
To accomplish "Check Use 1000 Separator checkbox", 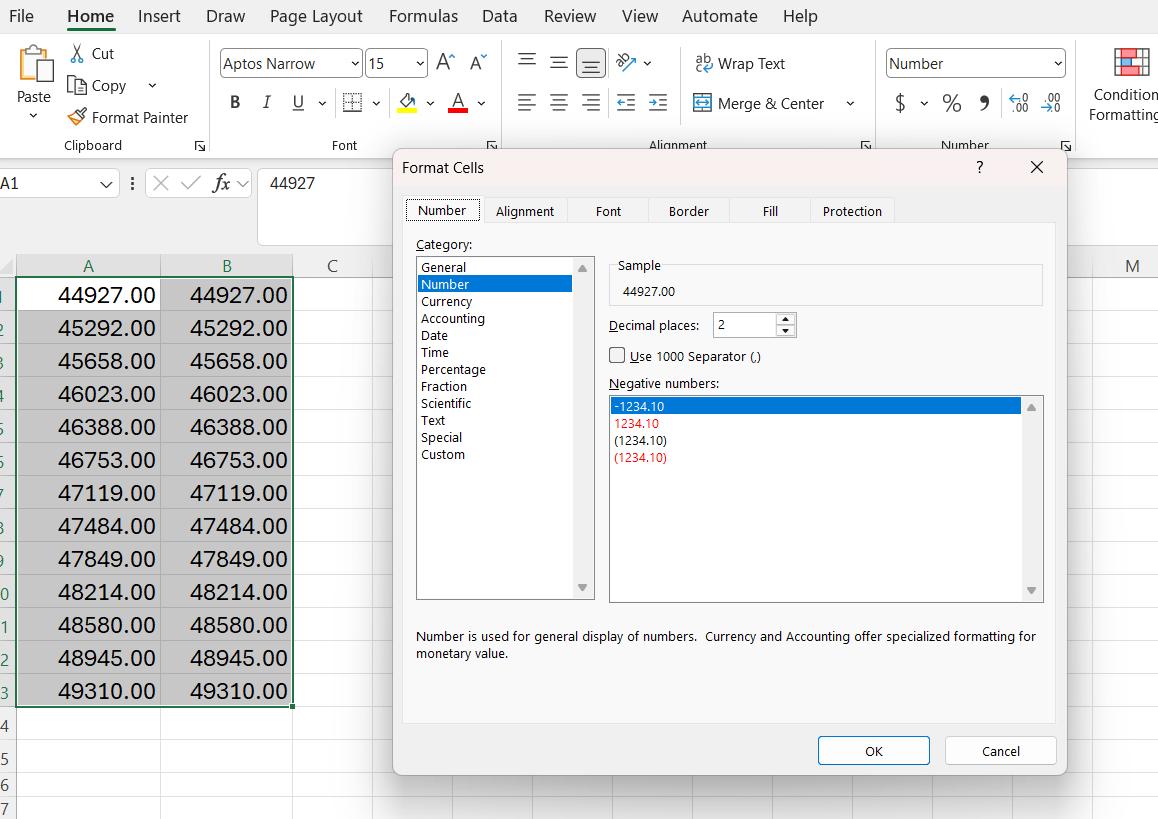I will [x=617, y=355].
